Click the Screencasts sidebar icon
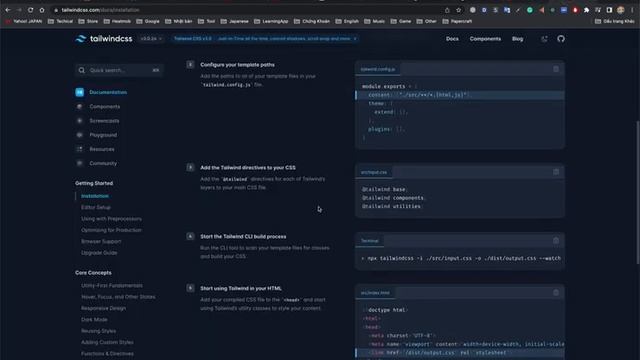The height and width of the screenshot is (360, 640). [x=80, y=121]
